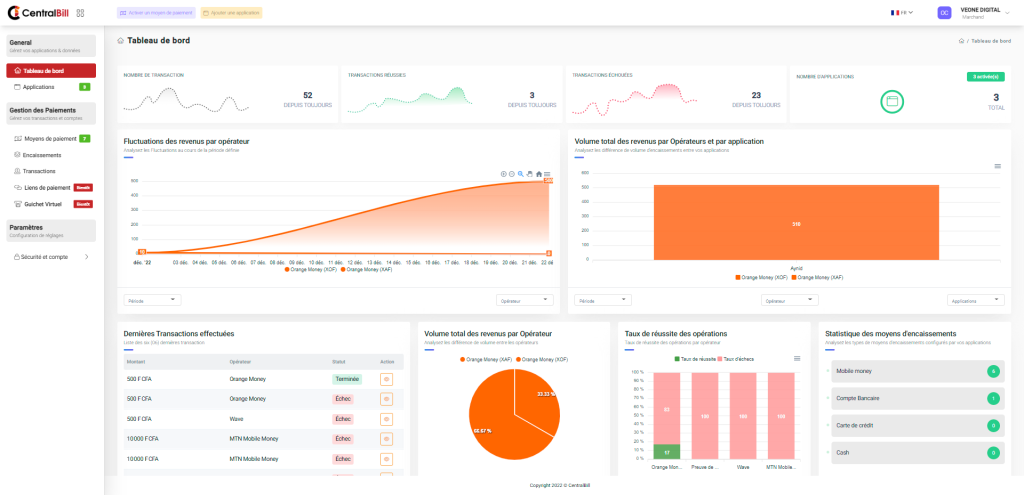Activate the hand panning tool
Image resolution: width=1024 pixels, height=495 pixels.
coord(530,174)
